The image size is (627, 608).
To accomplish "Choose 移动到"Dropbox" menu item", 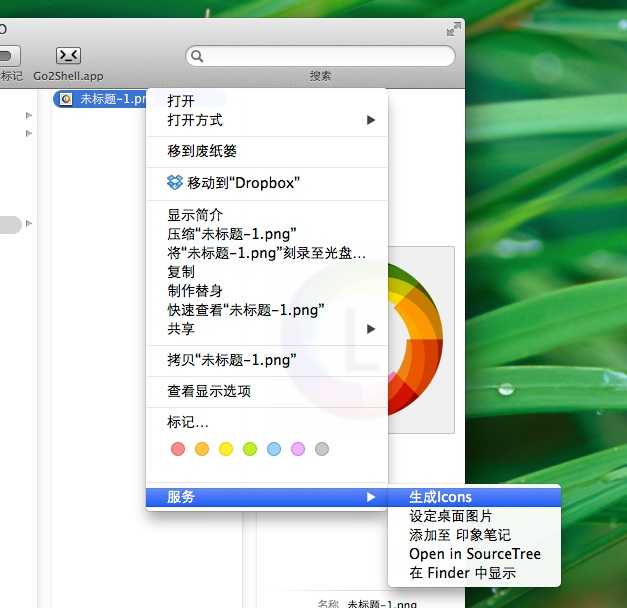I will coord(267,183).
